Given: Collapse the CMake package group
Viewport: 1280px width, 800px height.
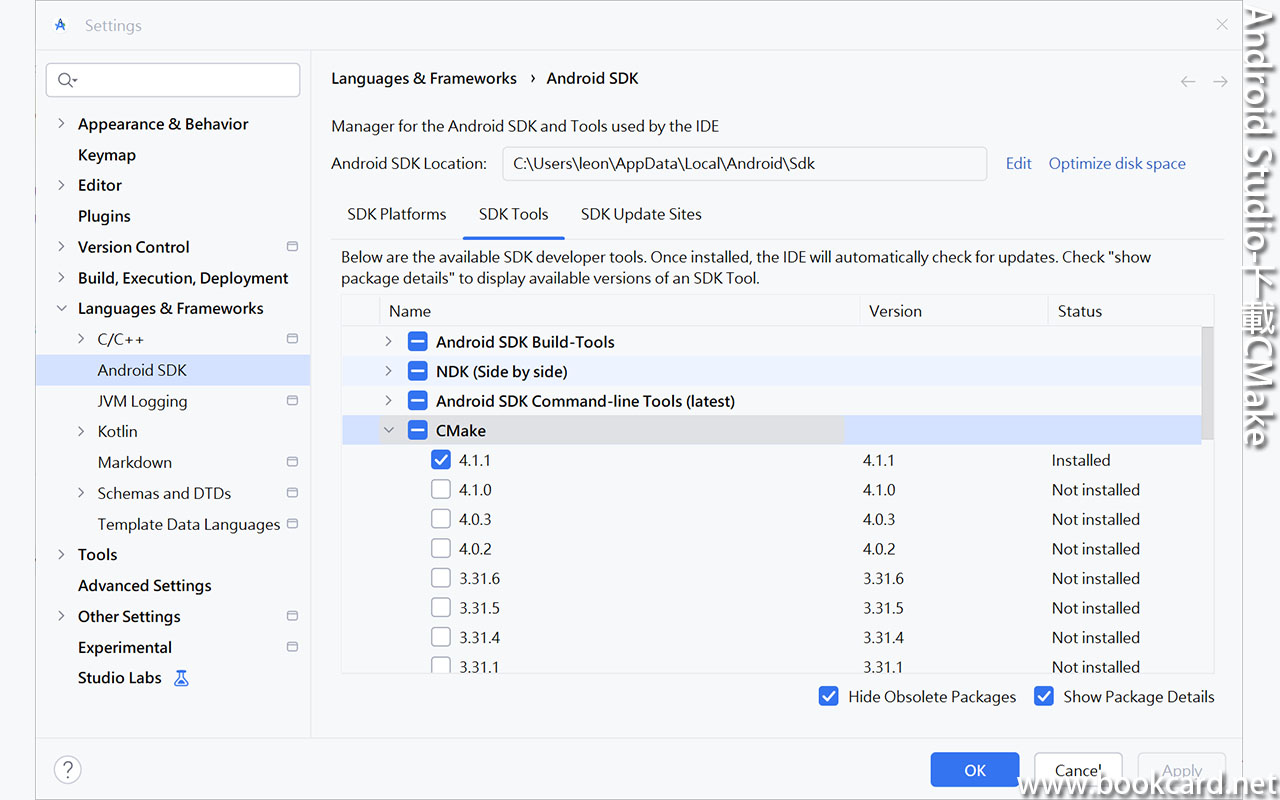Looking at the screenshot, I should coord(388,431).
